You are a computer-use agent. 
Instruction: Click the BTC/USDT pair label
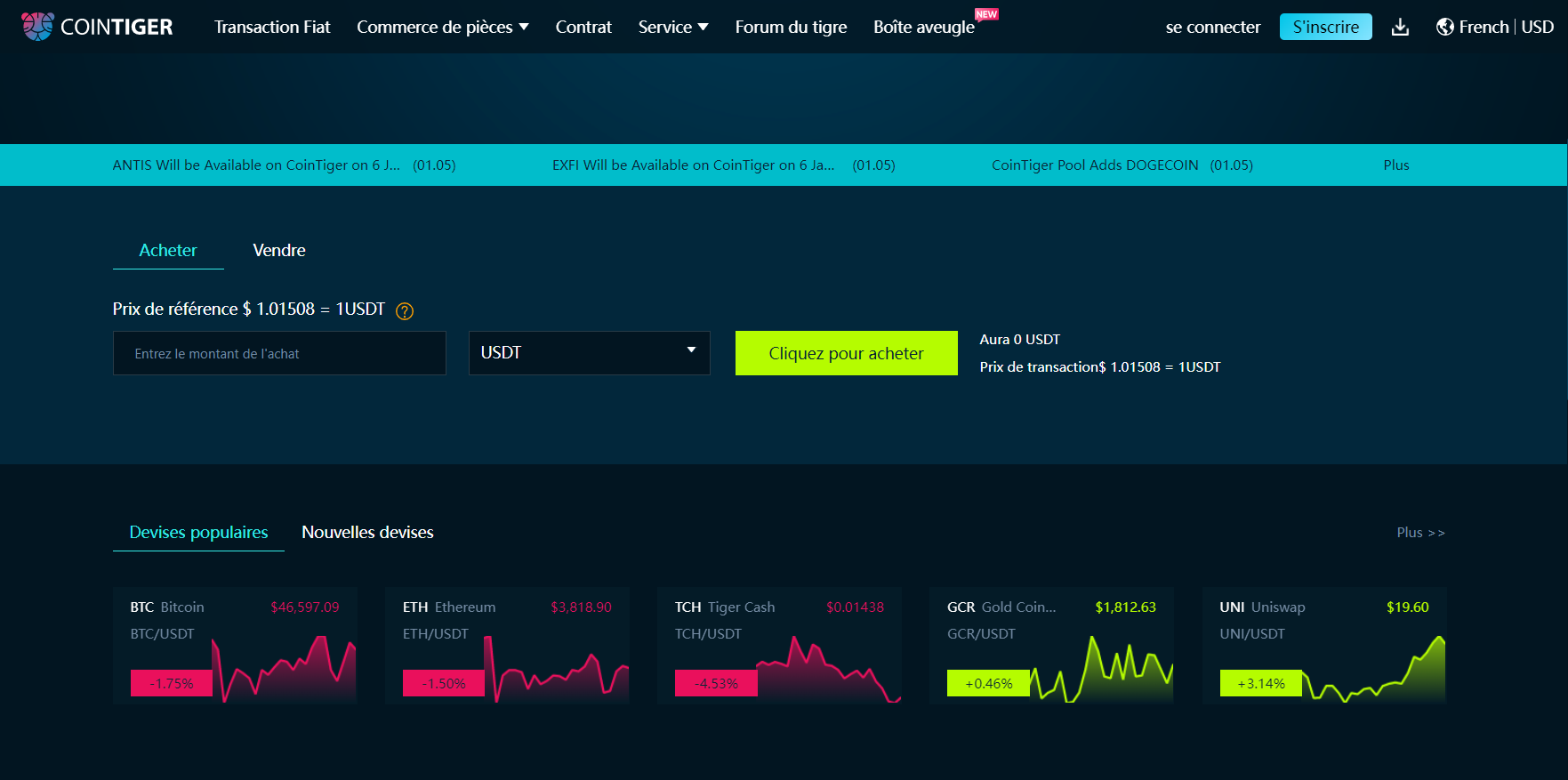(162, 634)
